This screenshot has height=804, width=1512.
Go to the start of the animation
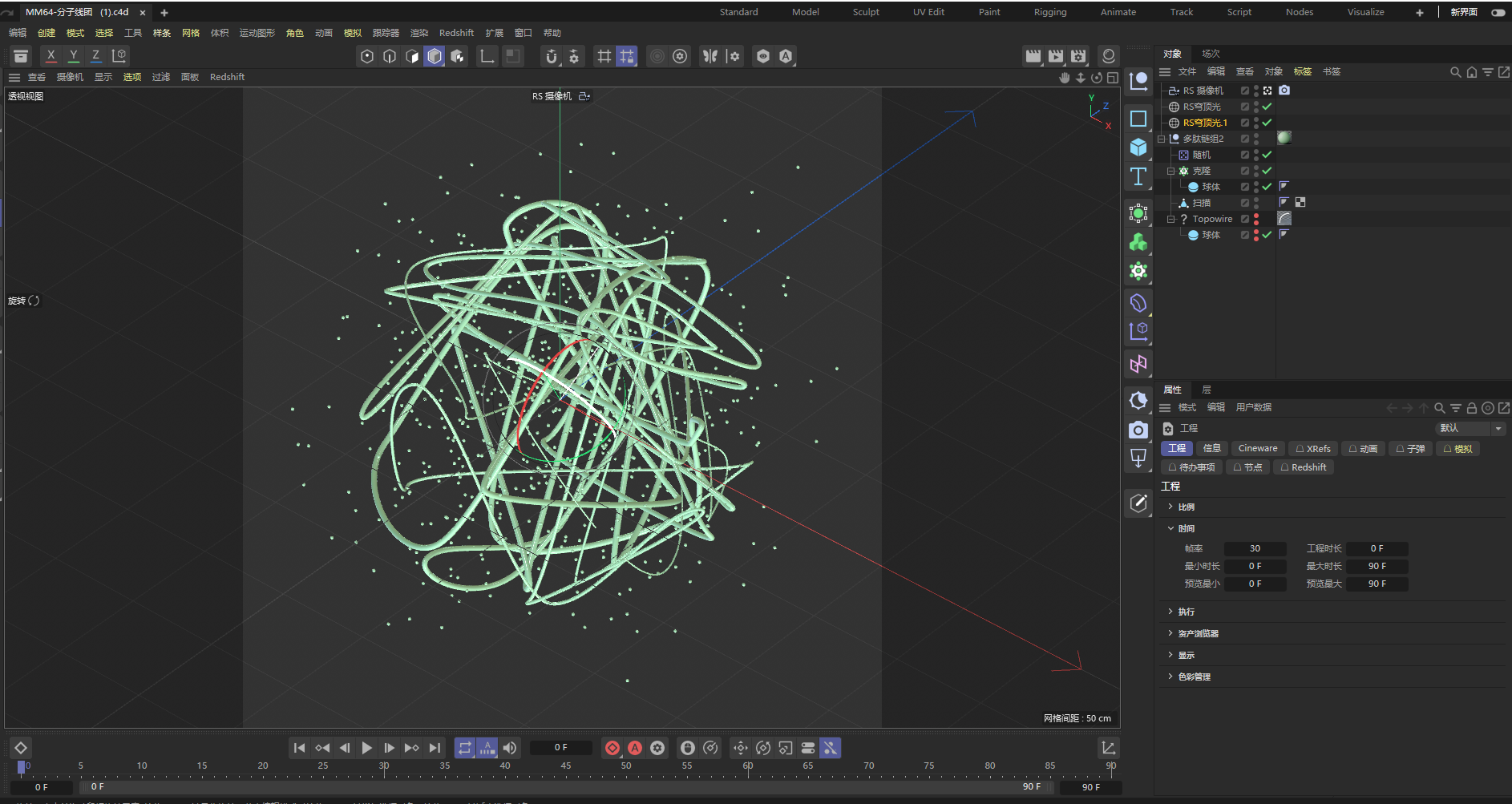pos(299,748)
